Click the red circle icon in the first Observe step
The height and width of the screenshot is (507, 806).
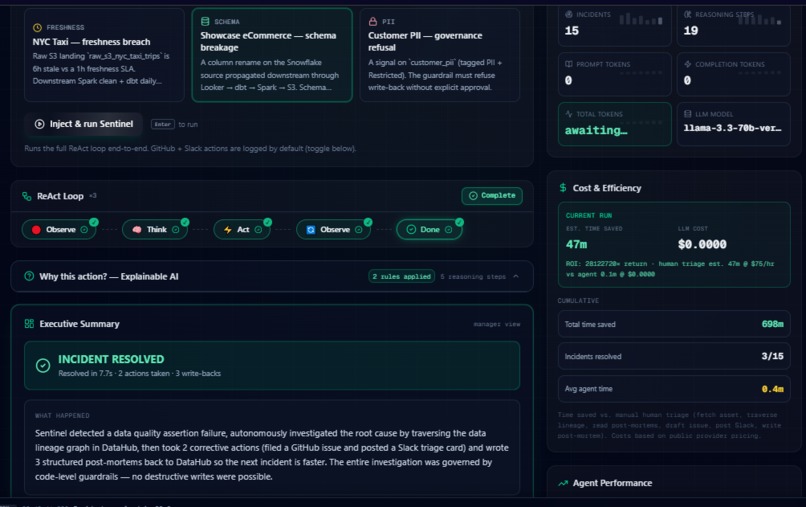(x=36, y=230)
